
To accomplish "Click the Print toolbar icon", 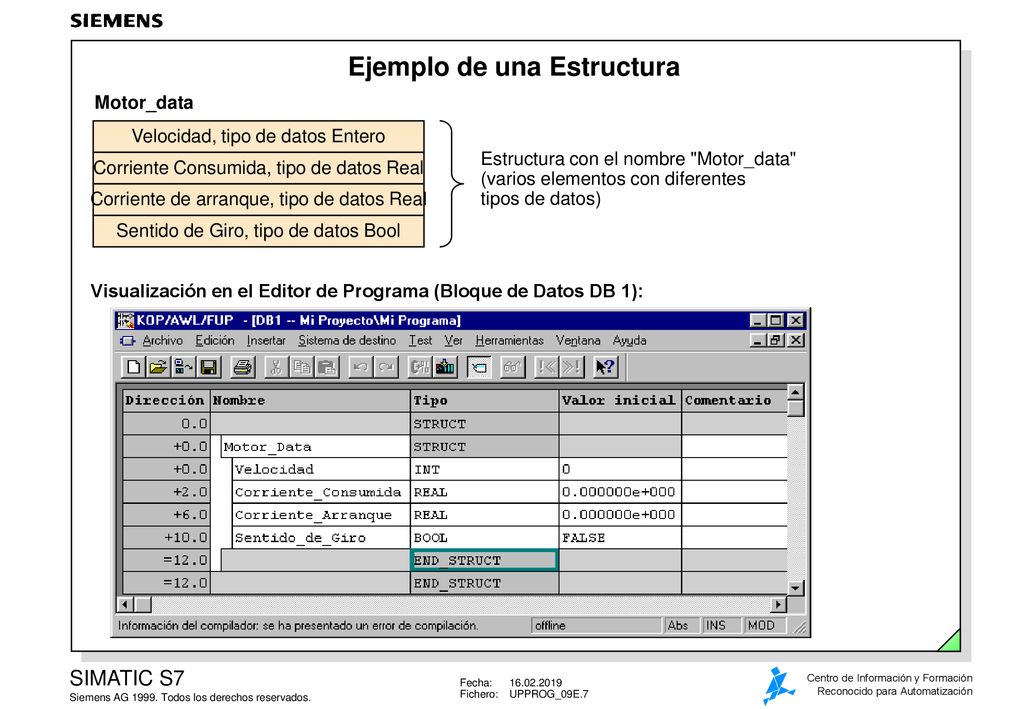I will coord(243,368).
